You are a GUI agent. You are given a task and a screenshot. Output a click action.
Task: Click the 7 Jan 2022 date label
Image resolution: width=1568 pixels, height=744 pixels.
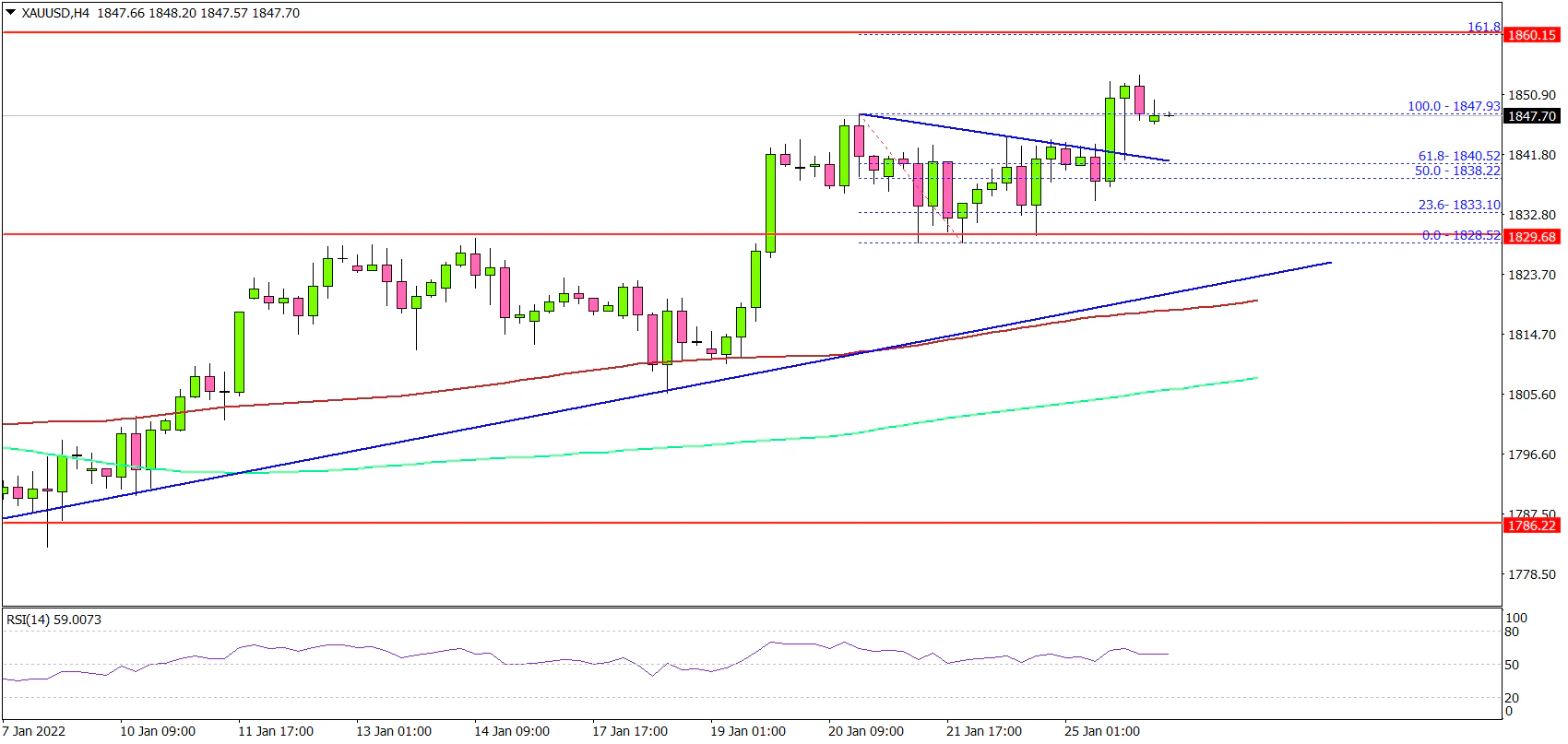click(34, 731)
